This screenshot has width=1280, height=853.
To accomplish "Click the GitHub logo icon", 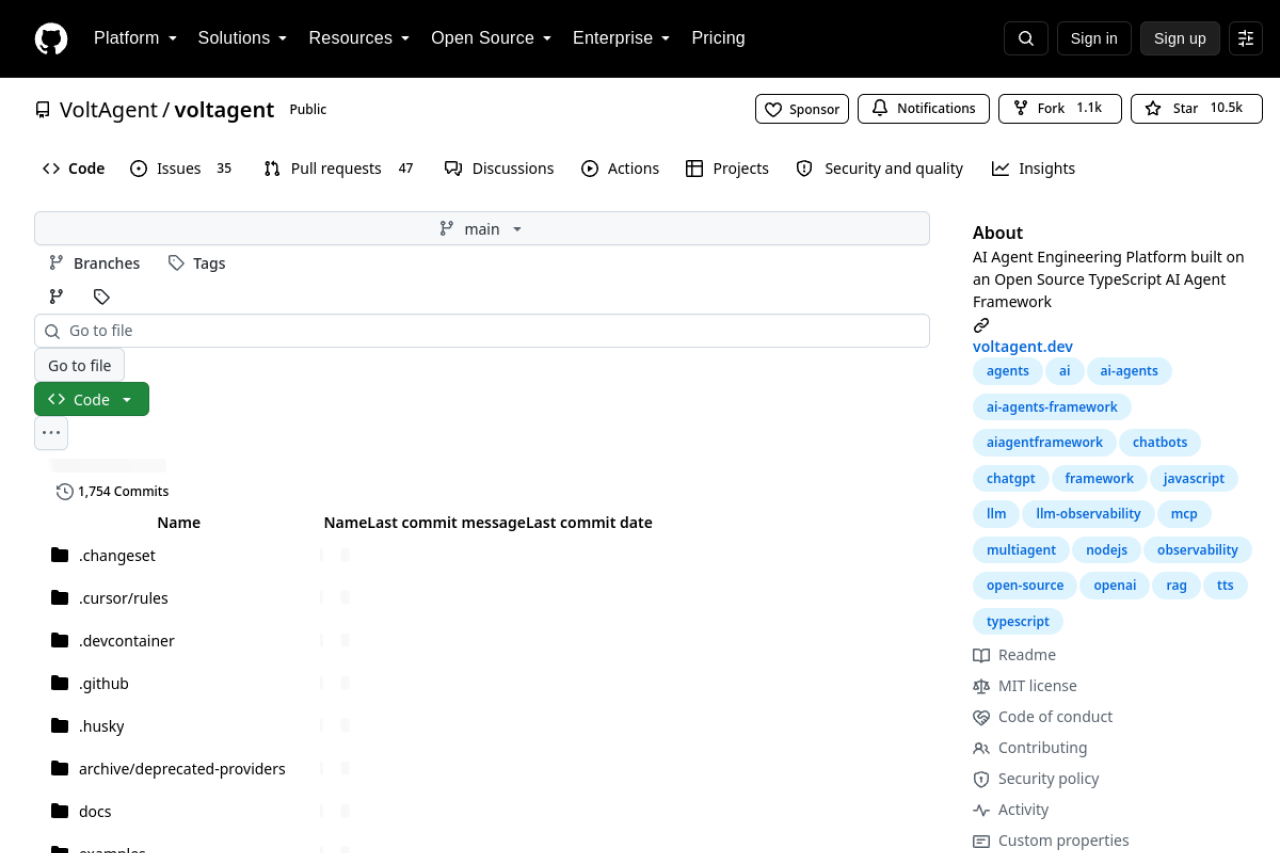I will tap(51, 39).
